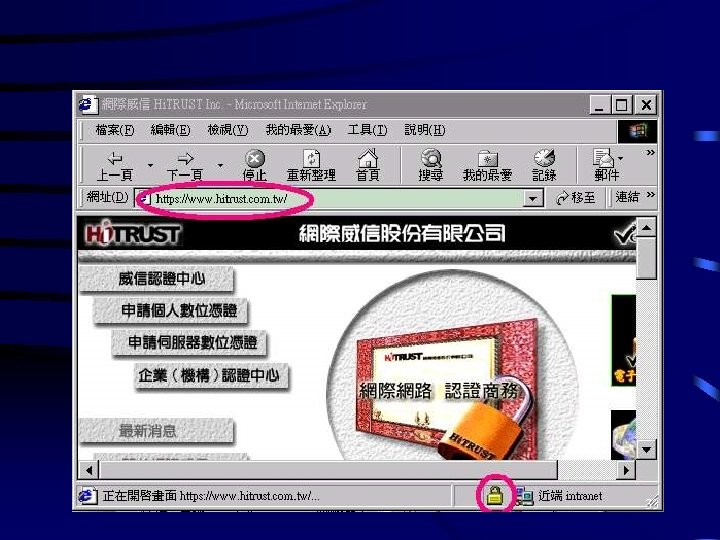Screen dimensions: 720x540
Task: Click vertical scrollbar down arrow
Action: (647, 450)
